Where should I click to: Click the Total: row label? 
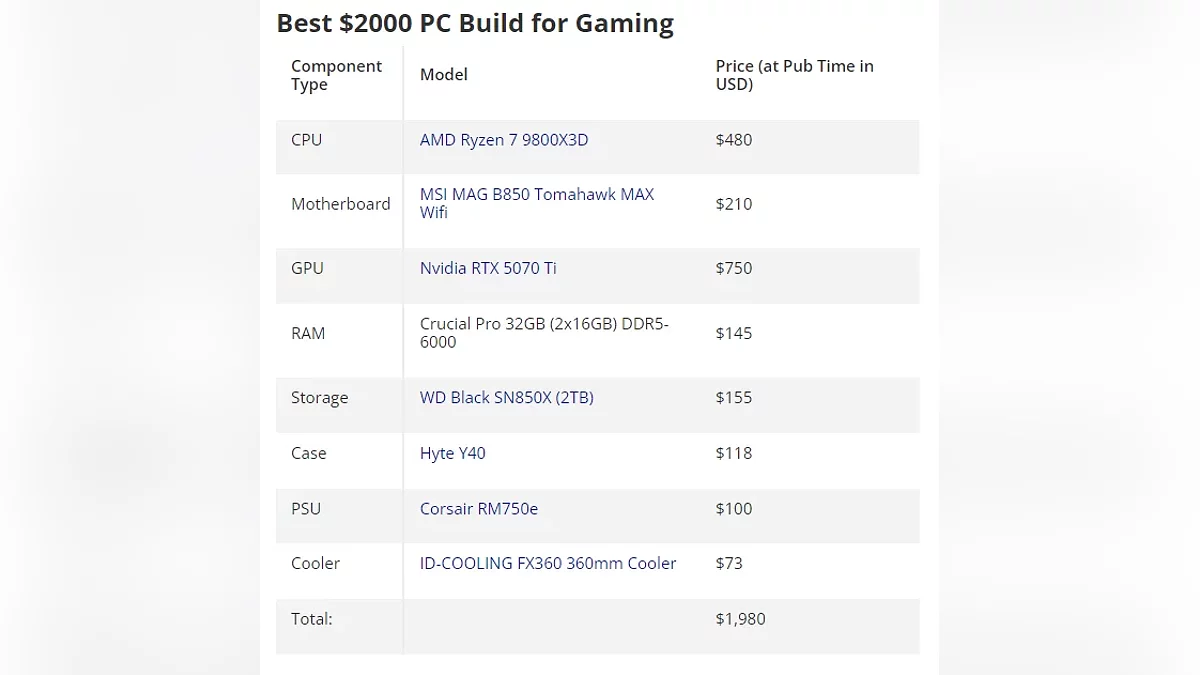pyautogui.click(x=311, y=619)
